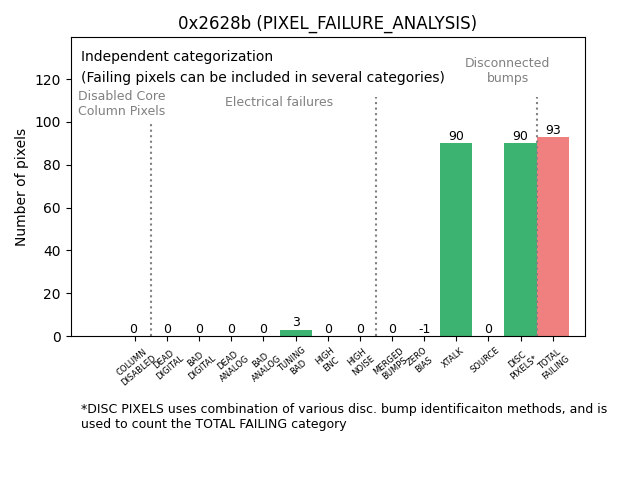Click the MERGED BUMPS x-axis tick label
The image size is (640, 480).
coord(391,364)
